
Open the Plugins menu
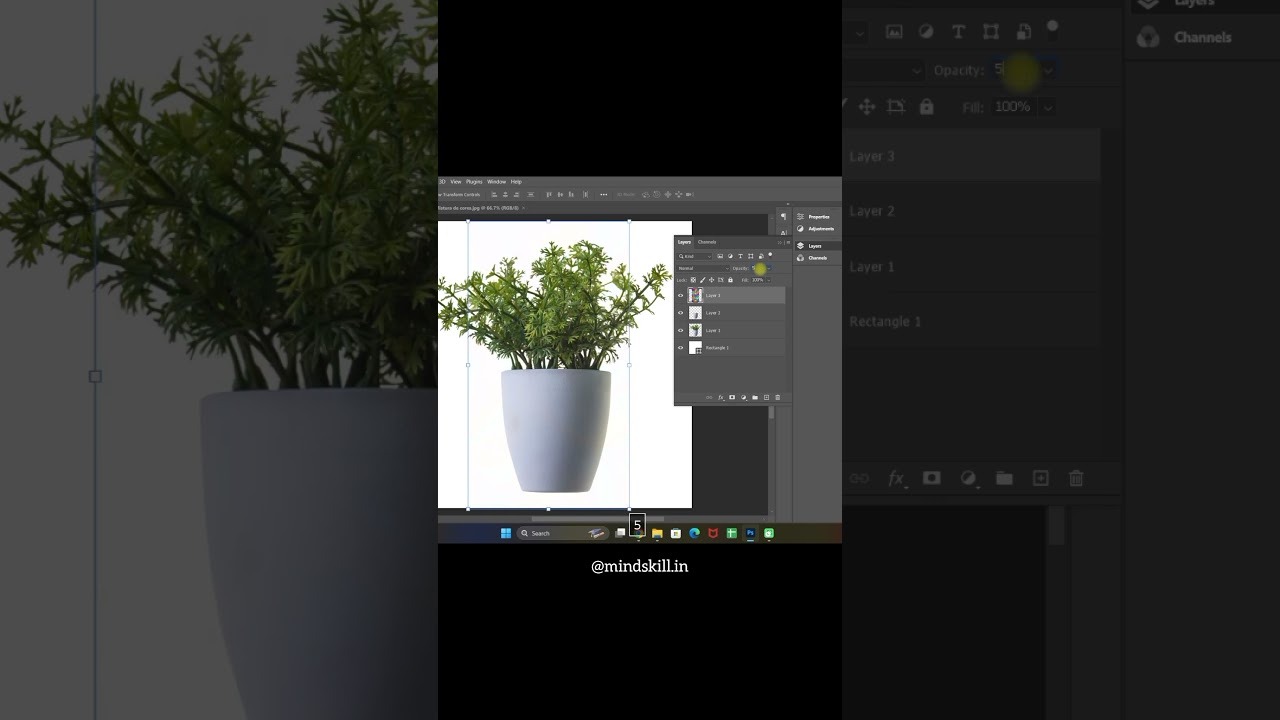pos(474,181)
